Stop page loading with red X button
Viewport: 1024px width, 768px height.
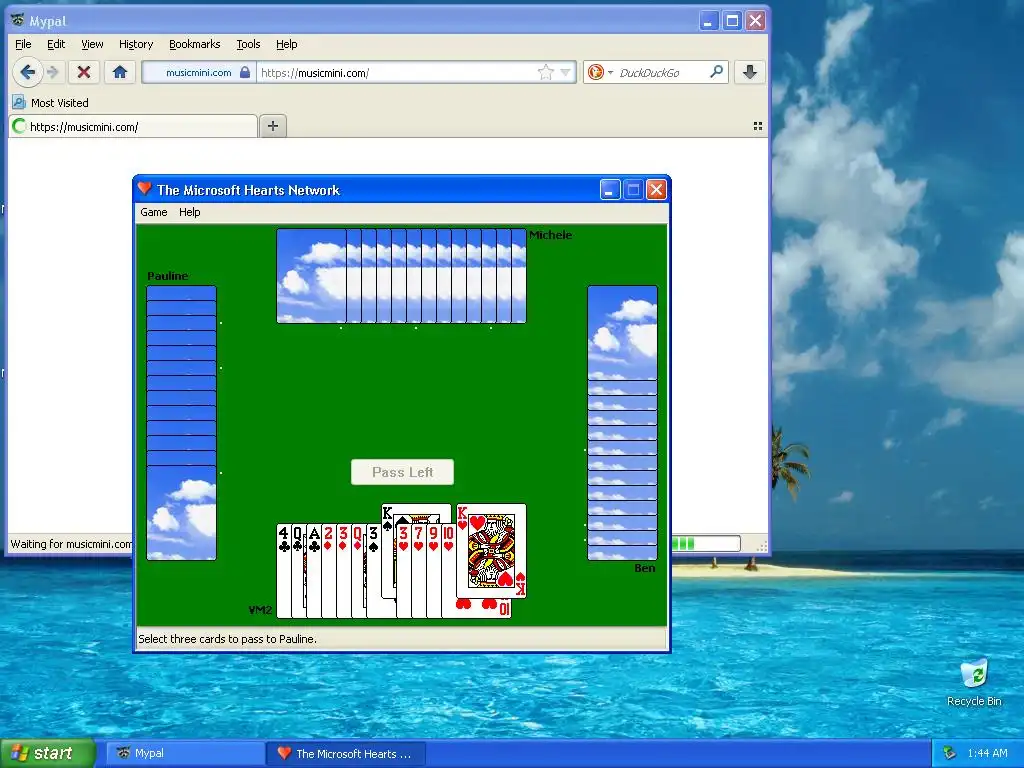tap(84, 72)
